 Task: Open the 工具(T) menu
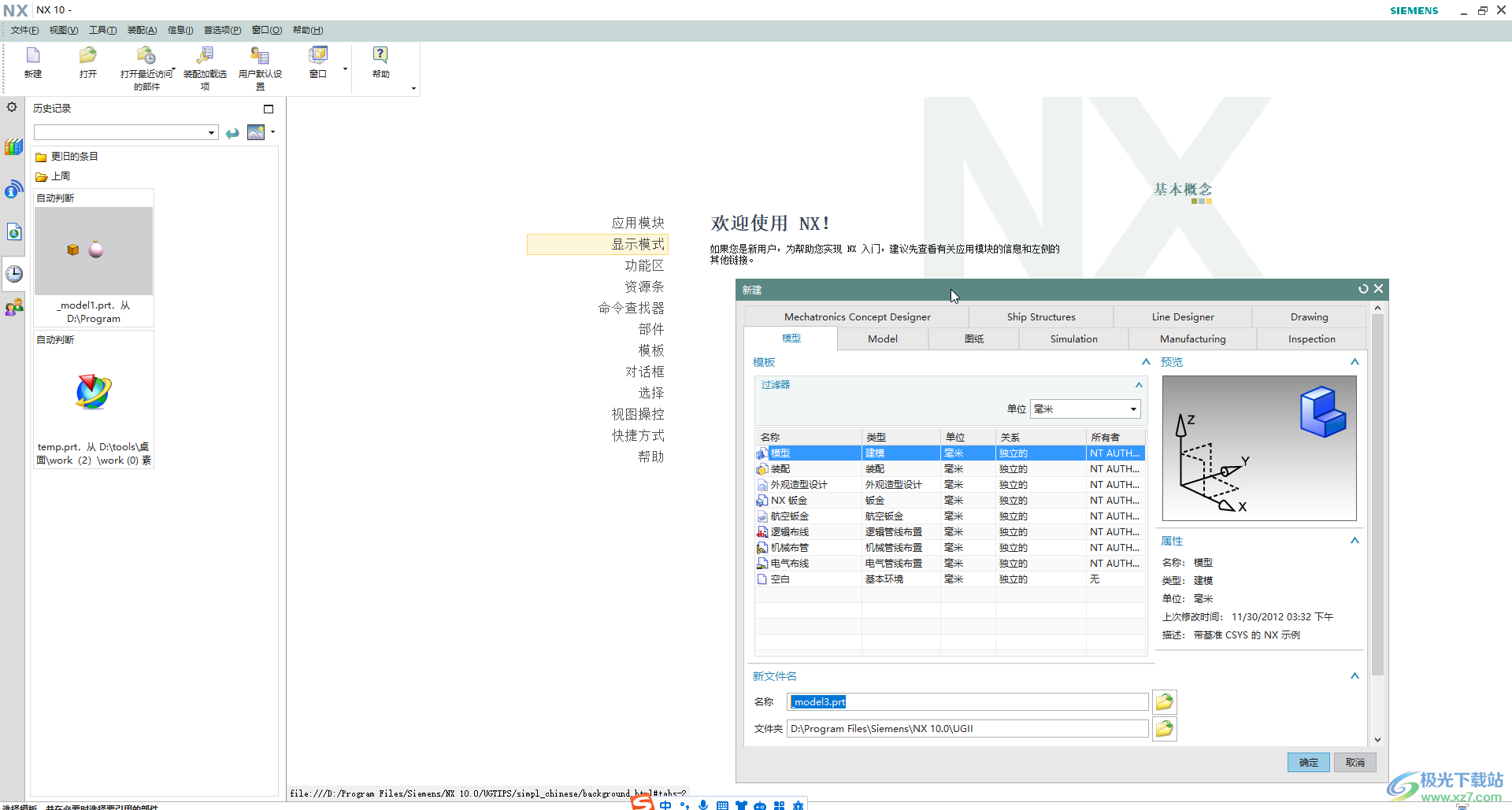coord(102,30)
